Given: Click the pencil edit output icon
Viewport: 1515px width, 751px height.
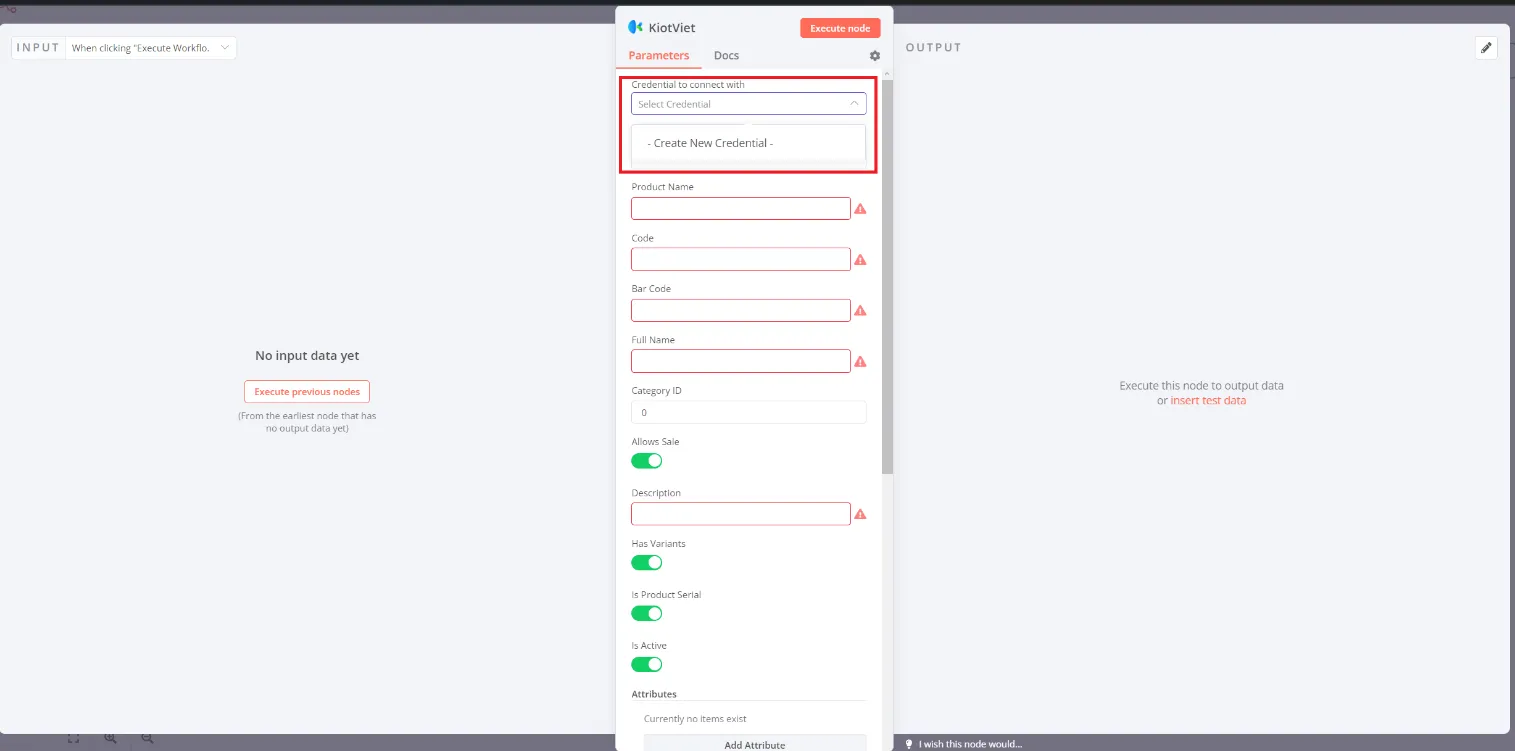Looking at the screenshot, I should (1485, 48).
